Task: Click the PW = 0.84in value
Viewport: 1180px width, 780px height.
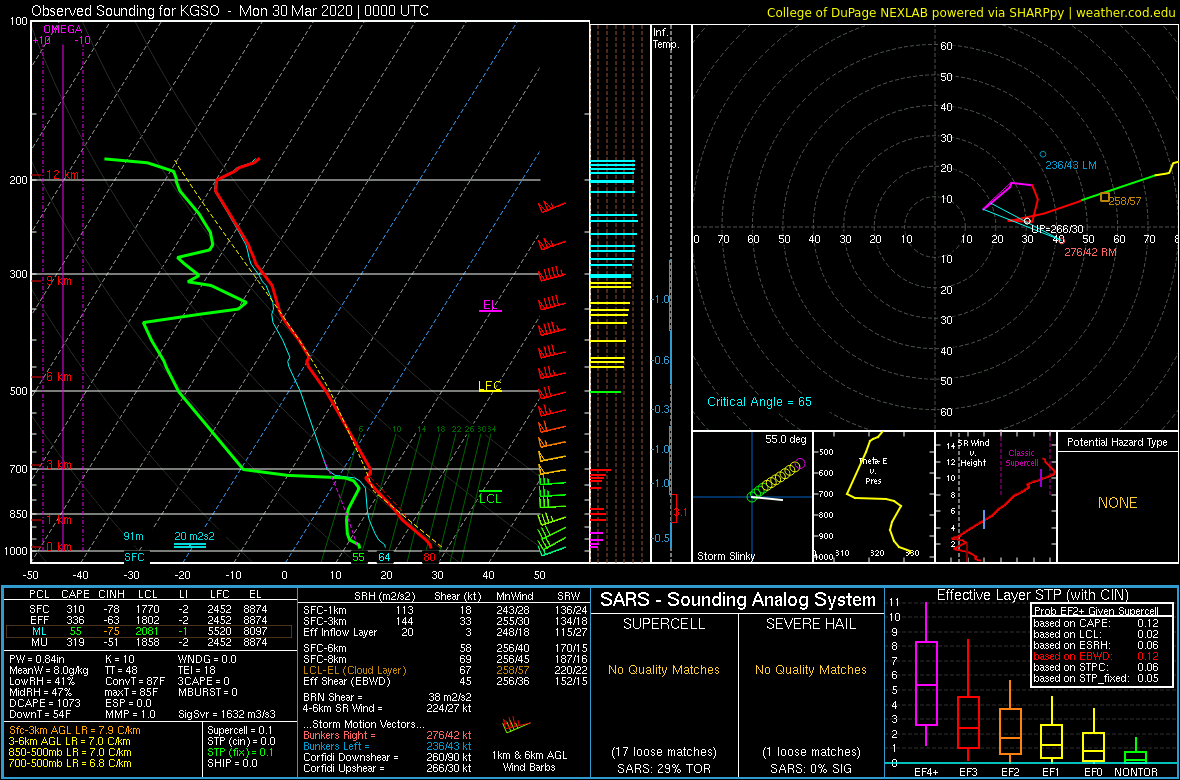Action: 35,661
